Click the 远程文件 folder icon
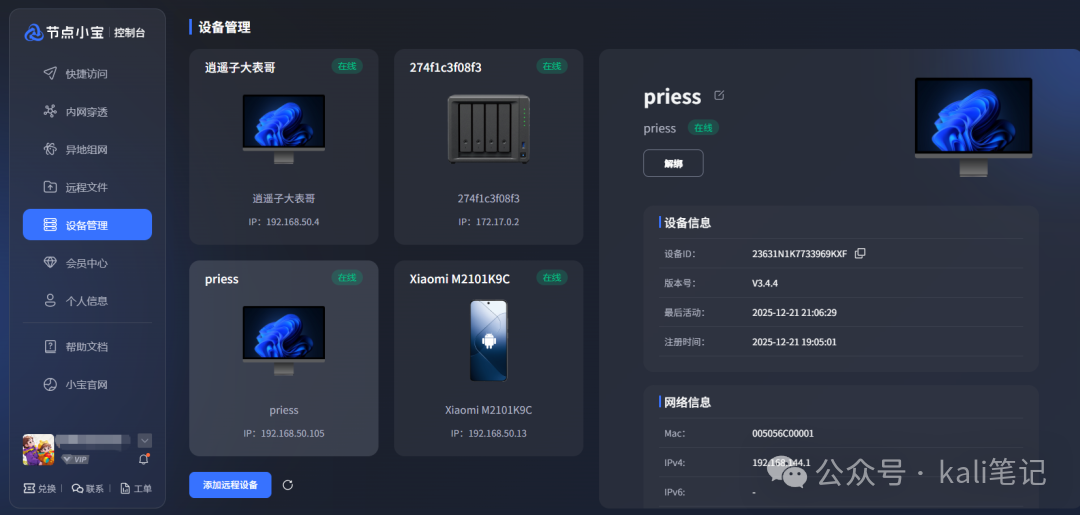Viewport: 1080px width, 515px height. tap(50, 187)
